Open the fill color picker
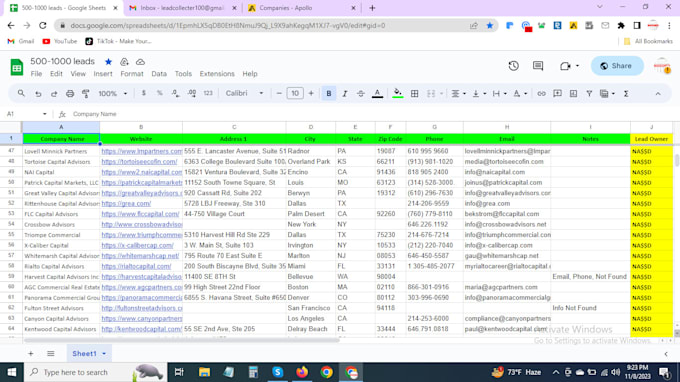Viewport: 680px width, 382px height. pyautogui.click(x=397, y=93)
